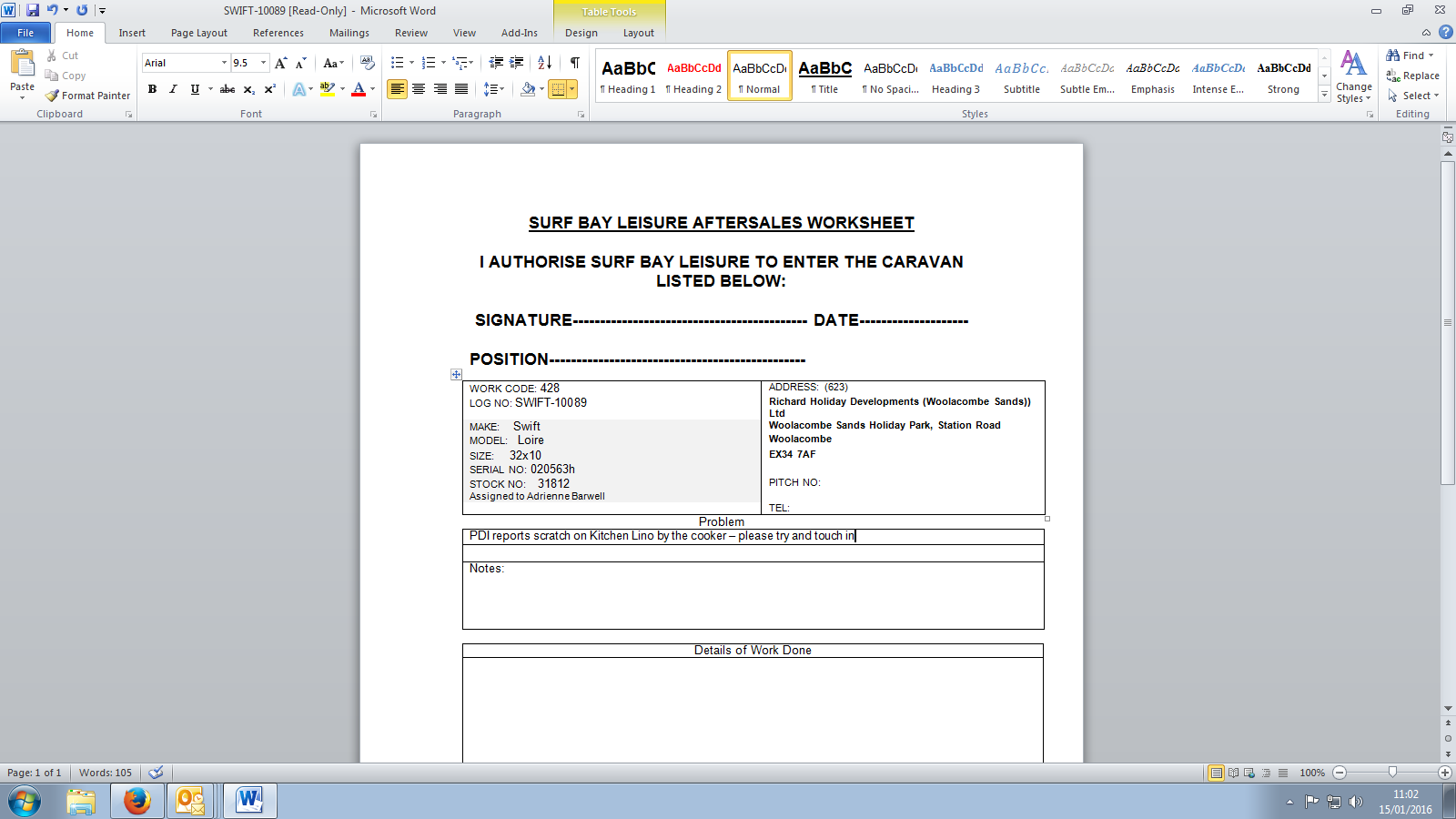
Task: Toggle strikethrough on selected text
Action: coord(227,89)
